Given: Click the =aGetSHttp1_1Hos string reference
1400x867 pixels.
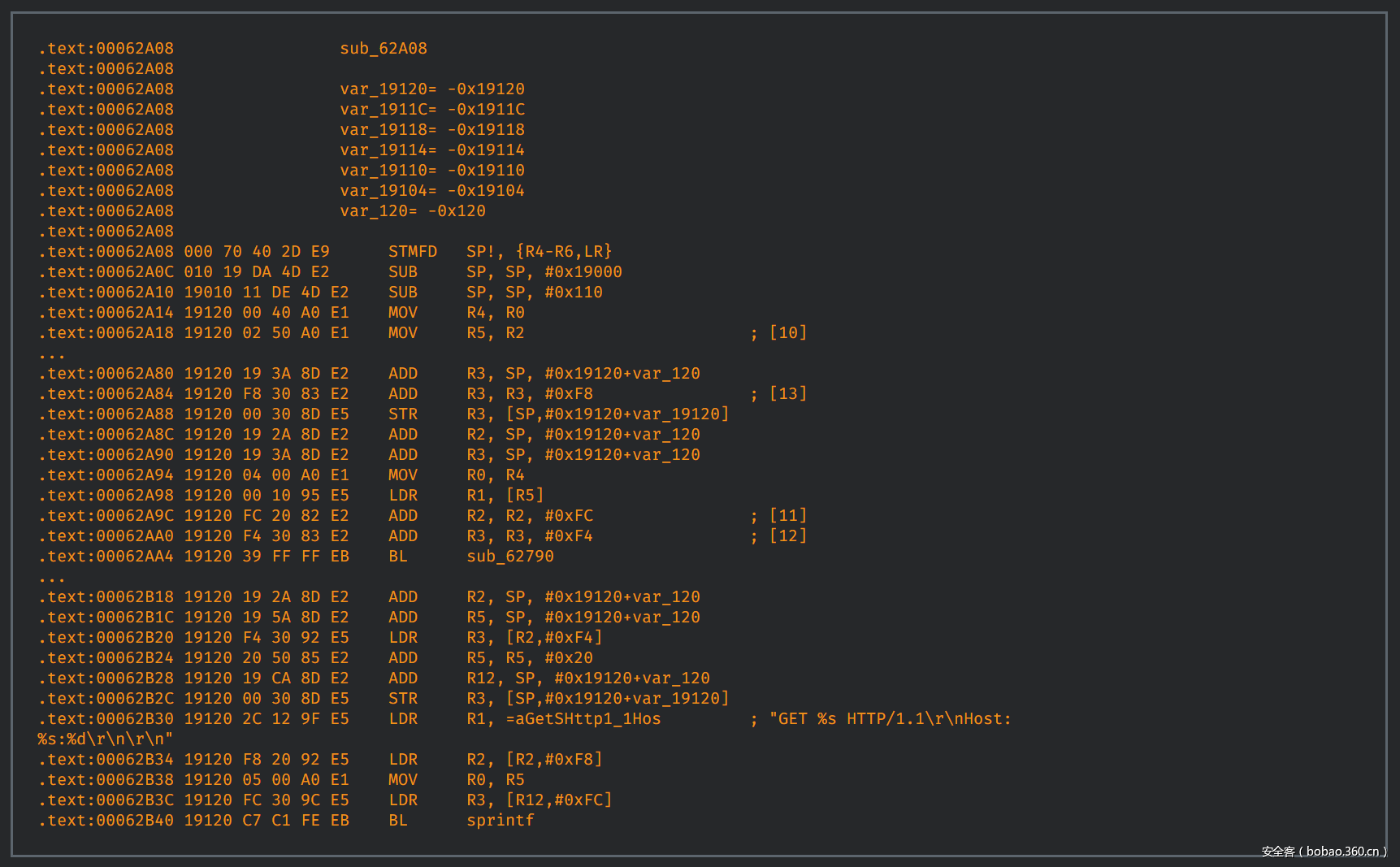Looking at the screenshot, I should click(583, 719).
